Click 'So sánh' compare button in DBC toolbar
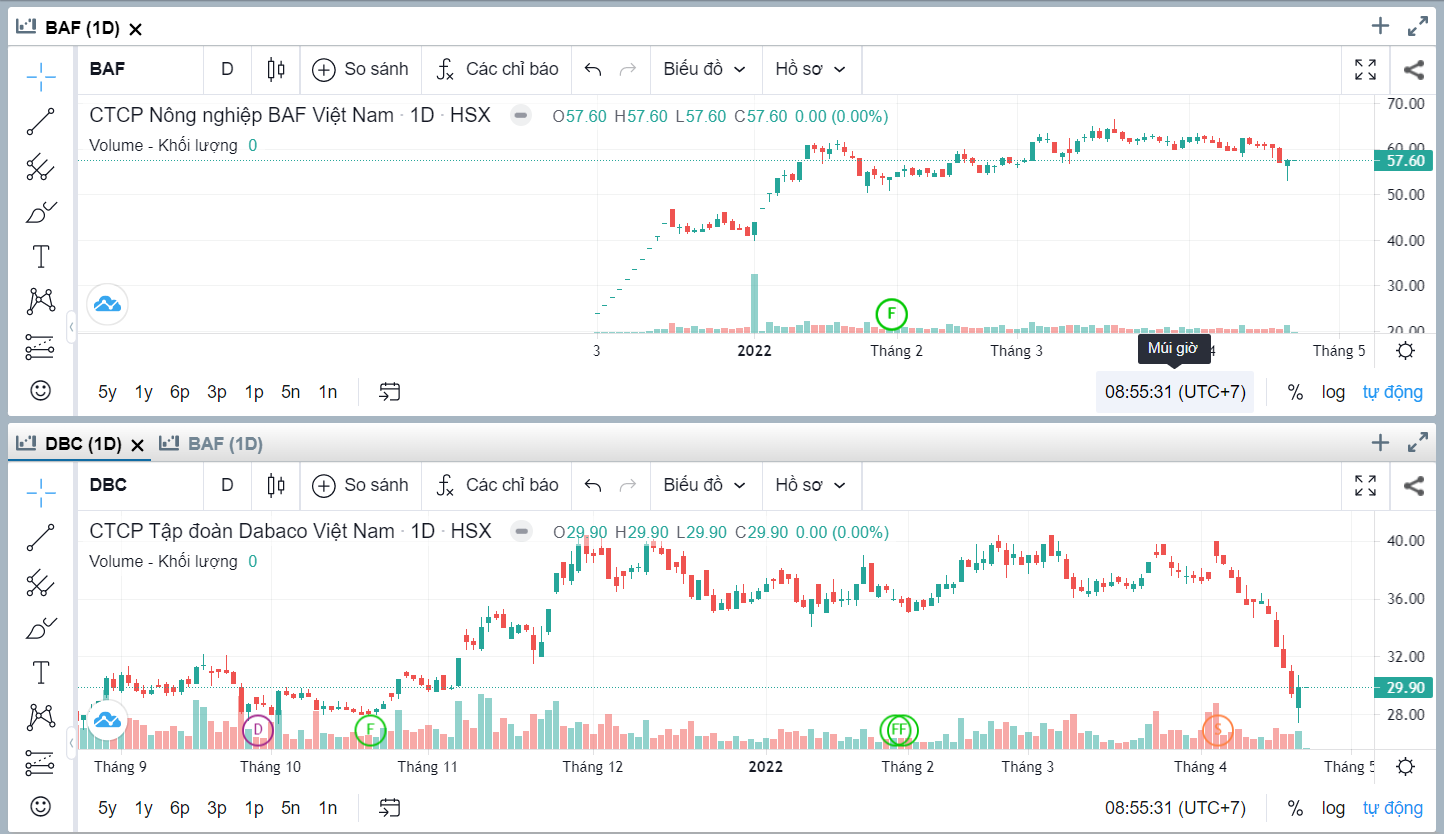This screenshot has height=834, width=1444. pos(361,485)
